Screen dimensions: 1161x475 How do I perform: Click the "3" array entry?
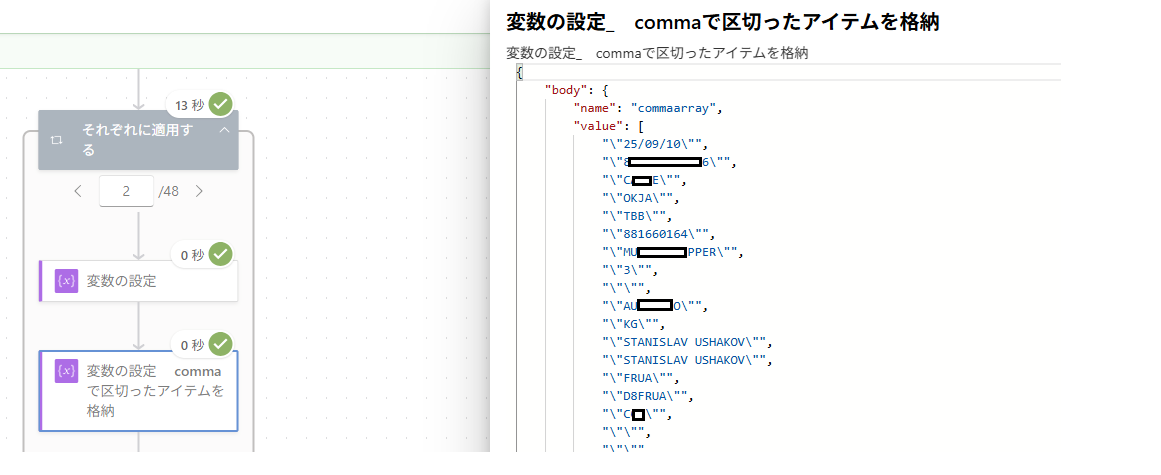tap(629, 271)
